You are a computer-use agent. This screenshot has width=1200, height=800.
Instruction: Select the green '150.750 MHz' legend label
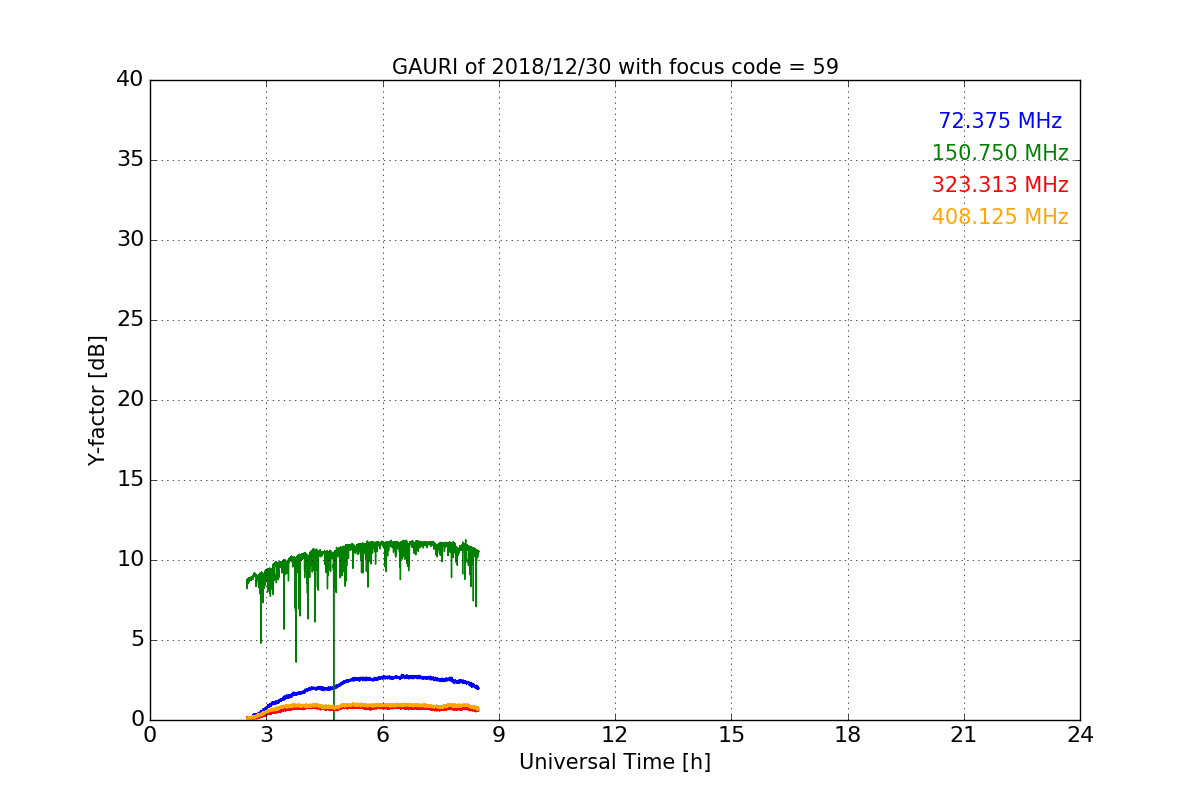point(1000,153)
